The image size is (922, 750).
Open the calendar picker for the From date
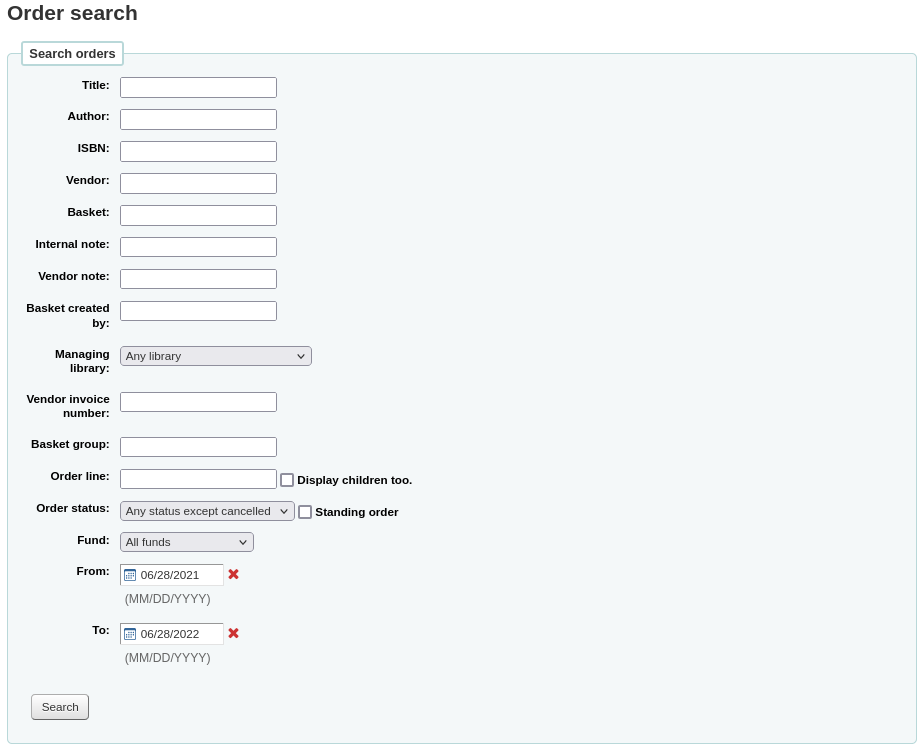click(x=130, y=575)
